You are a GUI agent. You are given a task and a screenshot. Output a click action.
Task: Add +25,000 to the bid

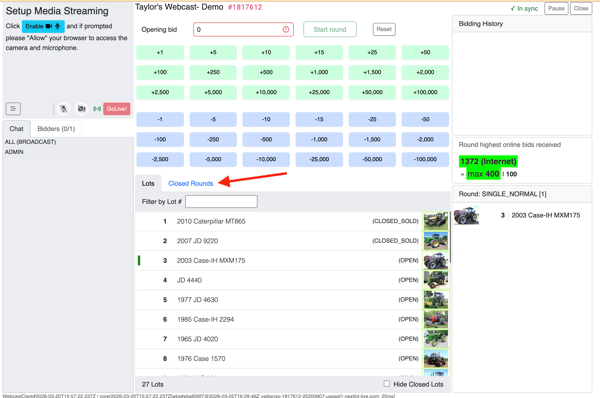coord(319,92)
